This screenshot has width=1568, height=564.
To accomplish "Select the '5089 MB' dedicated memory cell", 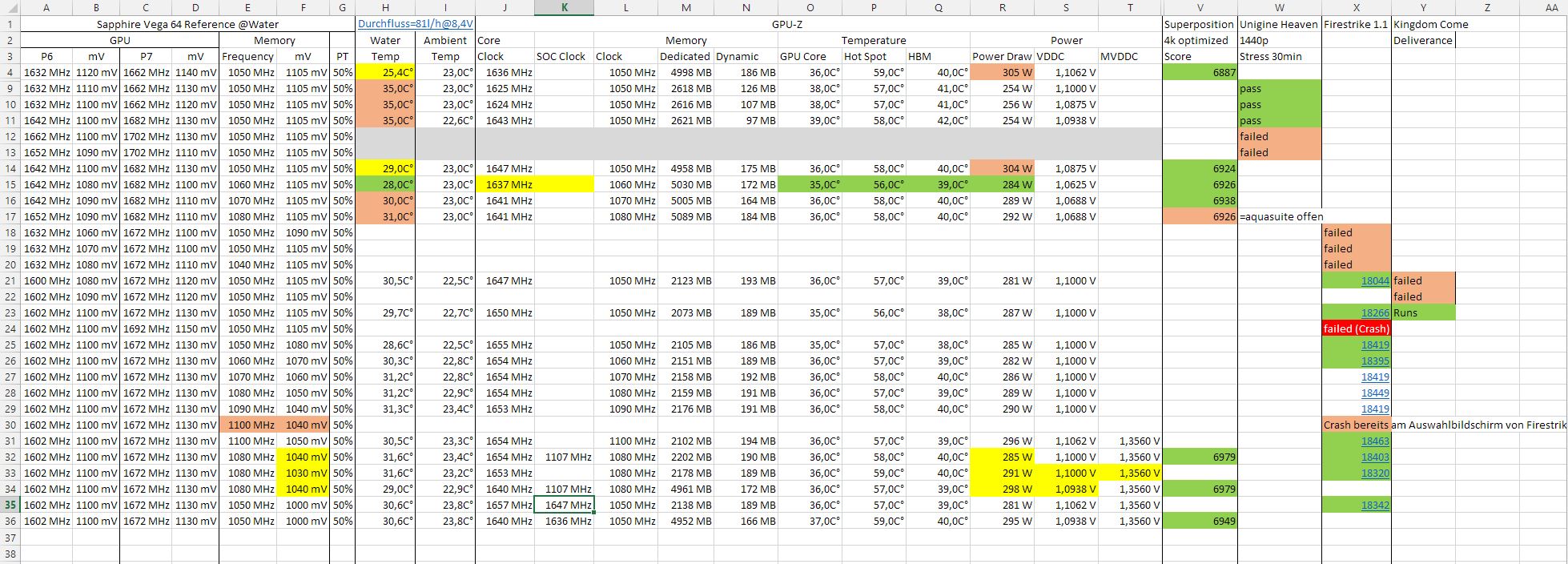I will pos(685,216).
